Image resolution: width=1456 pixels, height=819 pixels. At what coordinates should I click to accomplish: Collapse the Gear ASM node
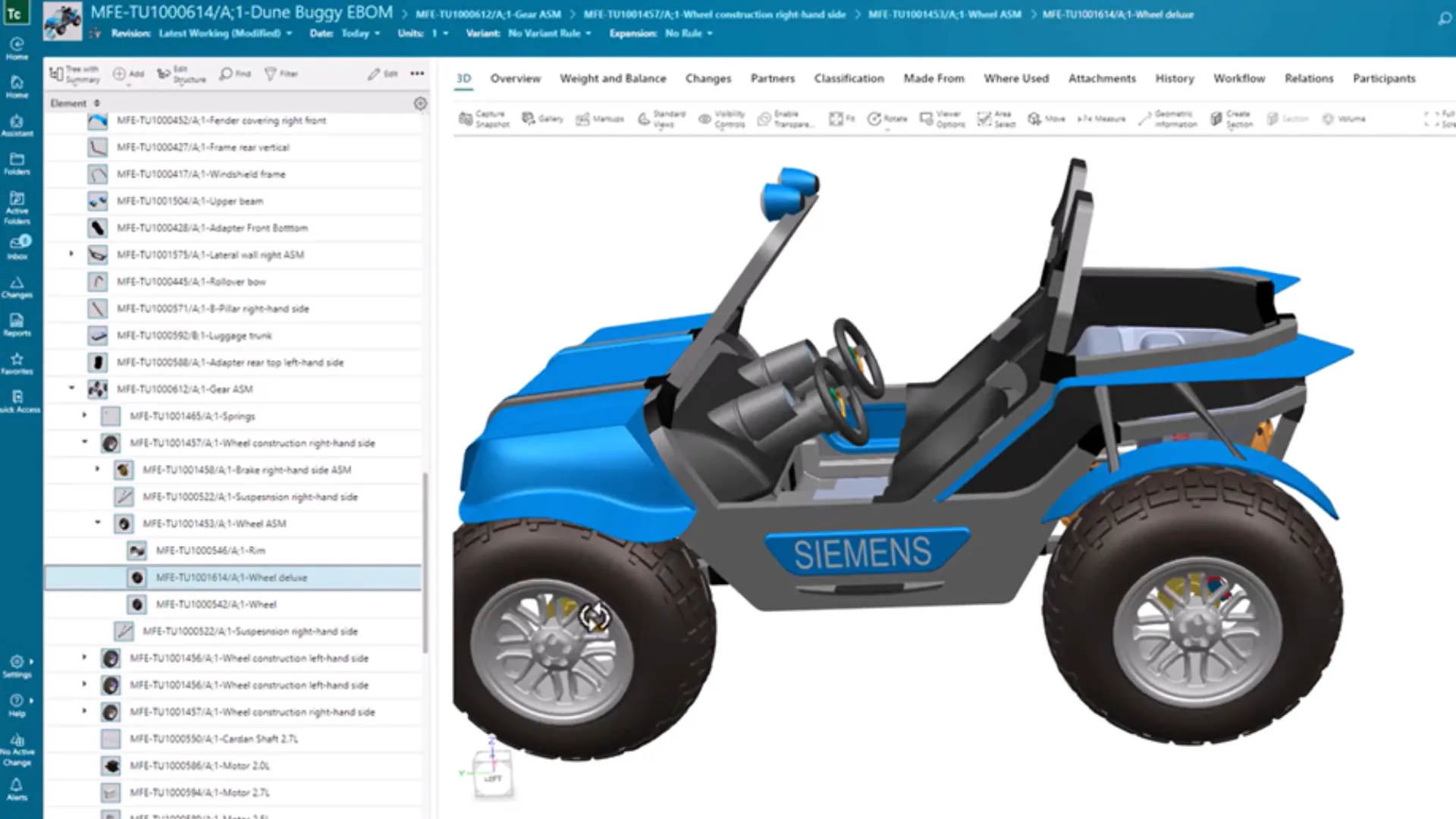pyautogui.click(x=71, y=388)
